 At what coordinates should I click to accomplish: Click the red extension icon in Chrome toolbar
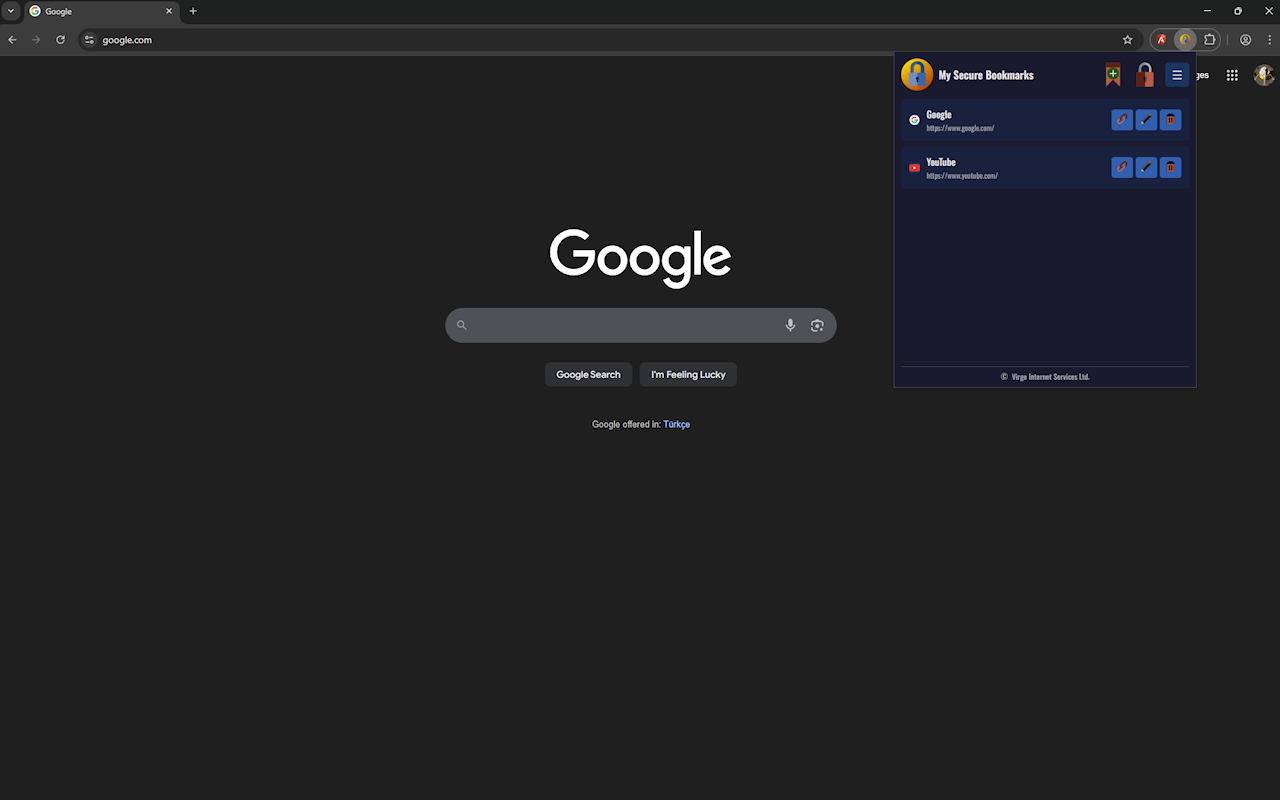coord(1161,40)
